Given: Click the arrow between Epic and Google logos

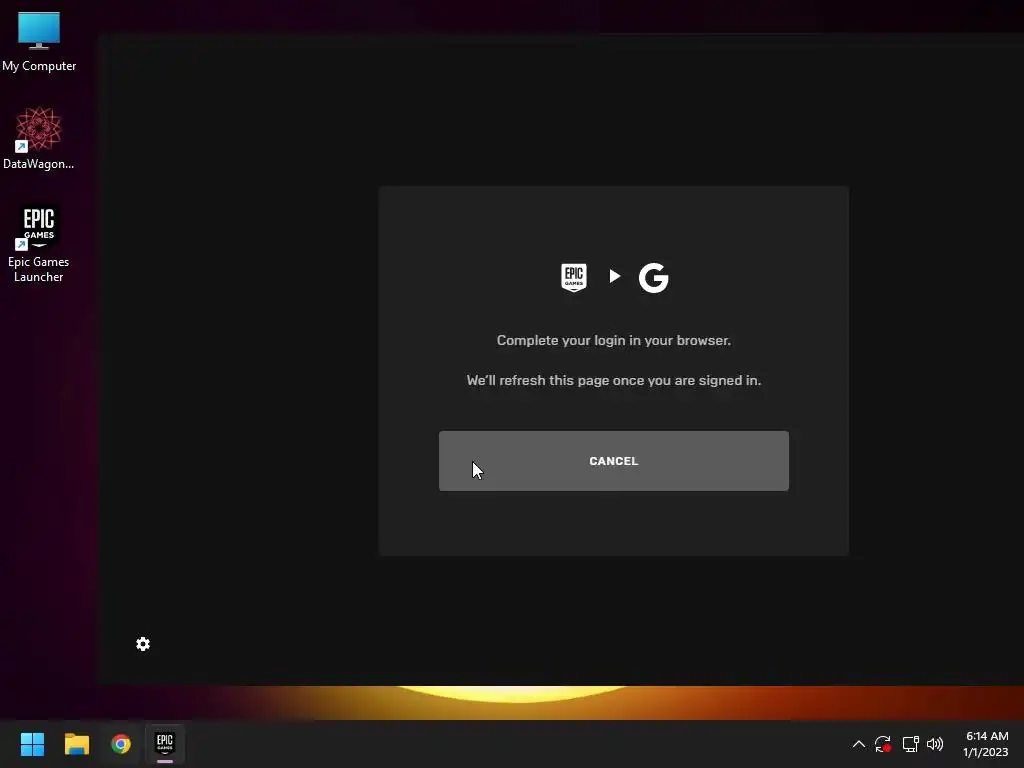Looking at the screenshot, I should point(615,276).
